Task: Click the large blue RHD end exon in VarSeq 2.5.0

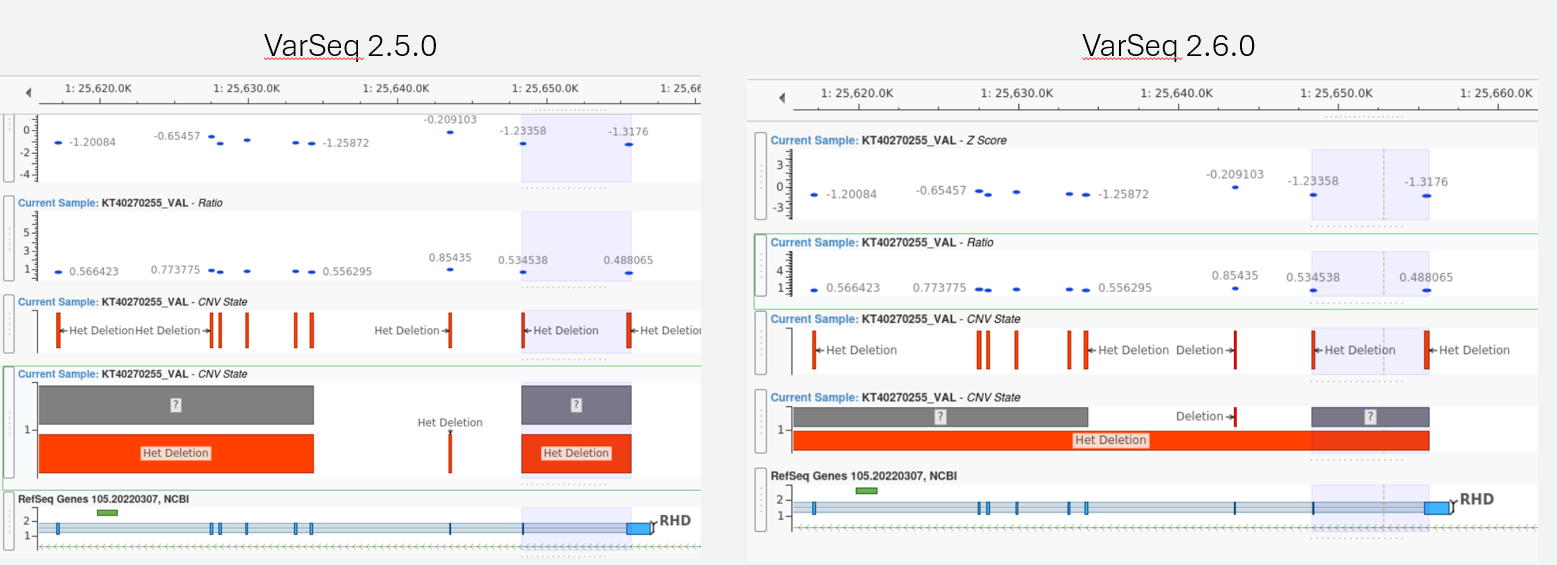Action: tap(639, 528)
